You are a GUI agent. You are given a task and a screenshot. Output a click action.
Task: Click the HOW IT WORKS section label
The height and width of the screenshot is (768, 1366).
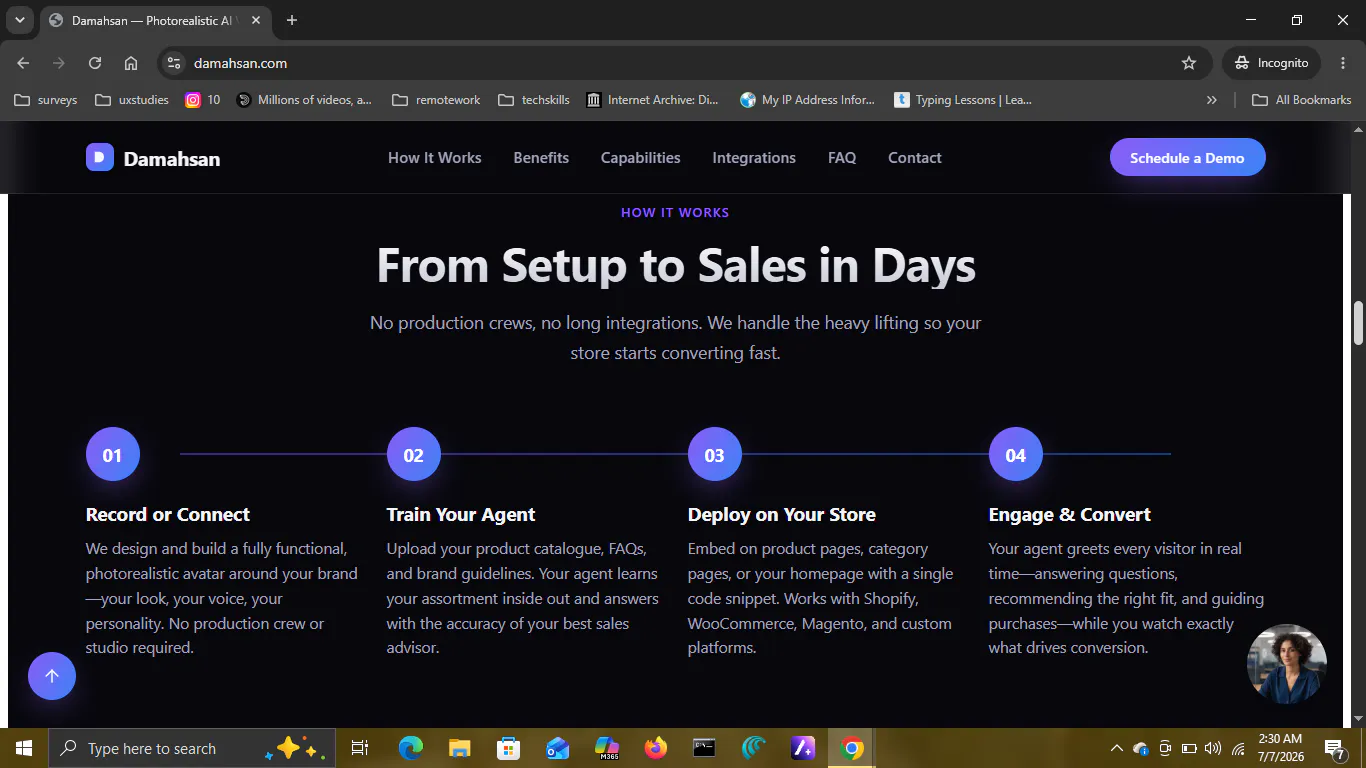pos(675,212)
